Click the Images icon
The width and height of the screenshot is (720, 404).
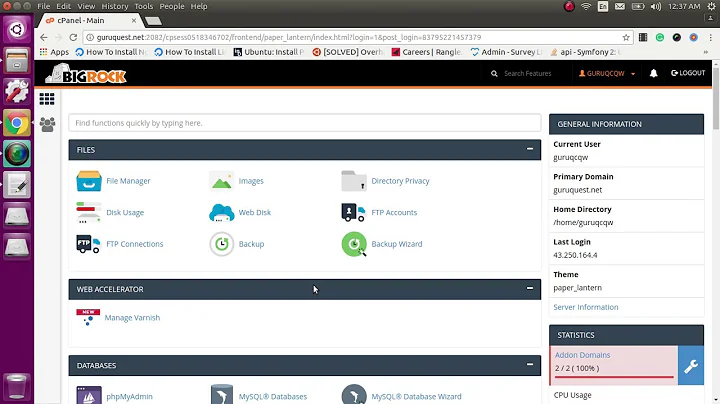click(221, 181)
